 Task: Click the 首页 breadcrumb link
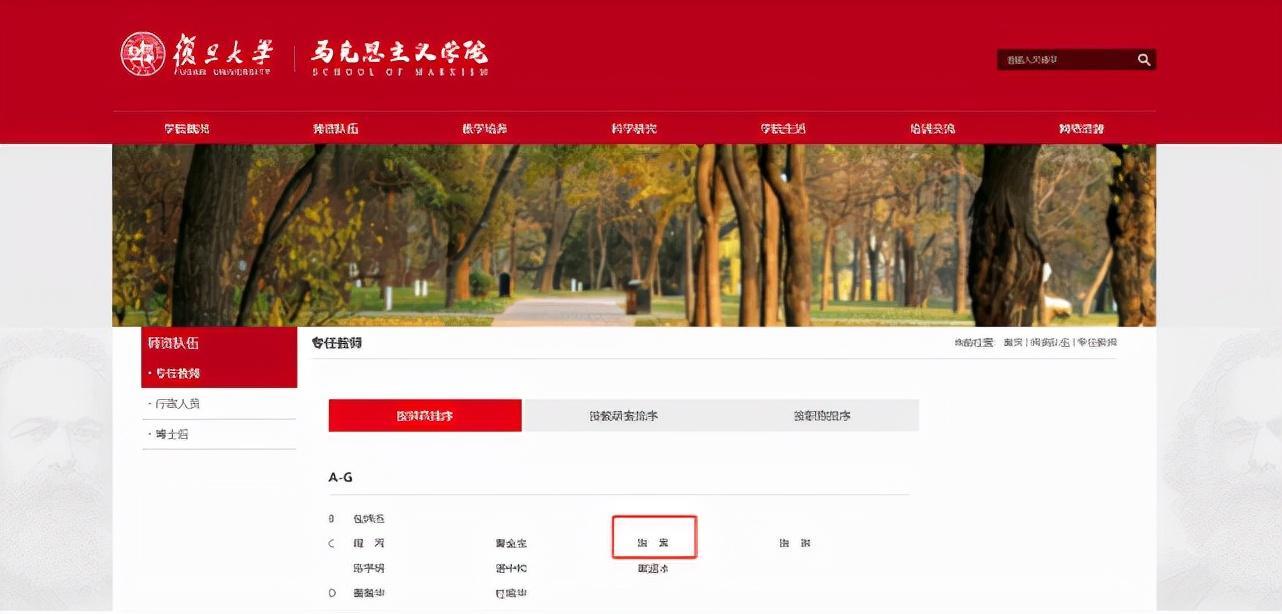pos(1013,343)
